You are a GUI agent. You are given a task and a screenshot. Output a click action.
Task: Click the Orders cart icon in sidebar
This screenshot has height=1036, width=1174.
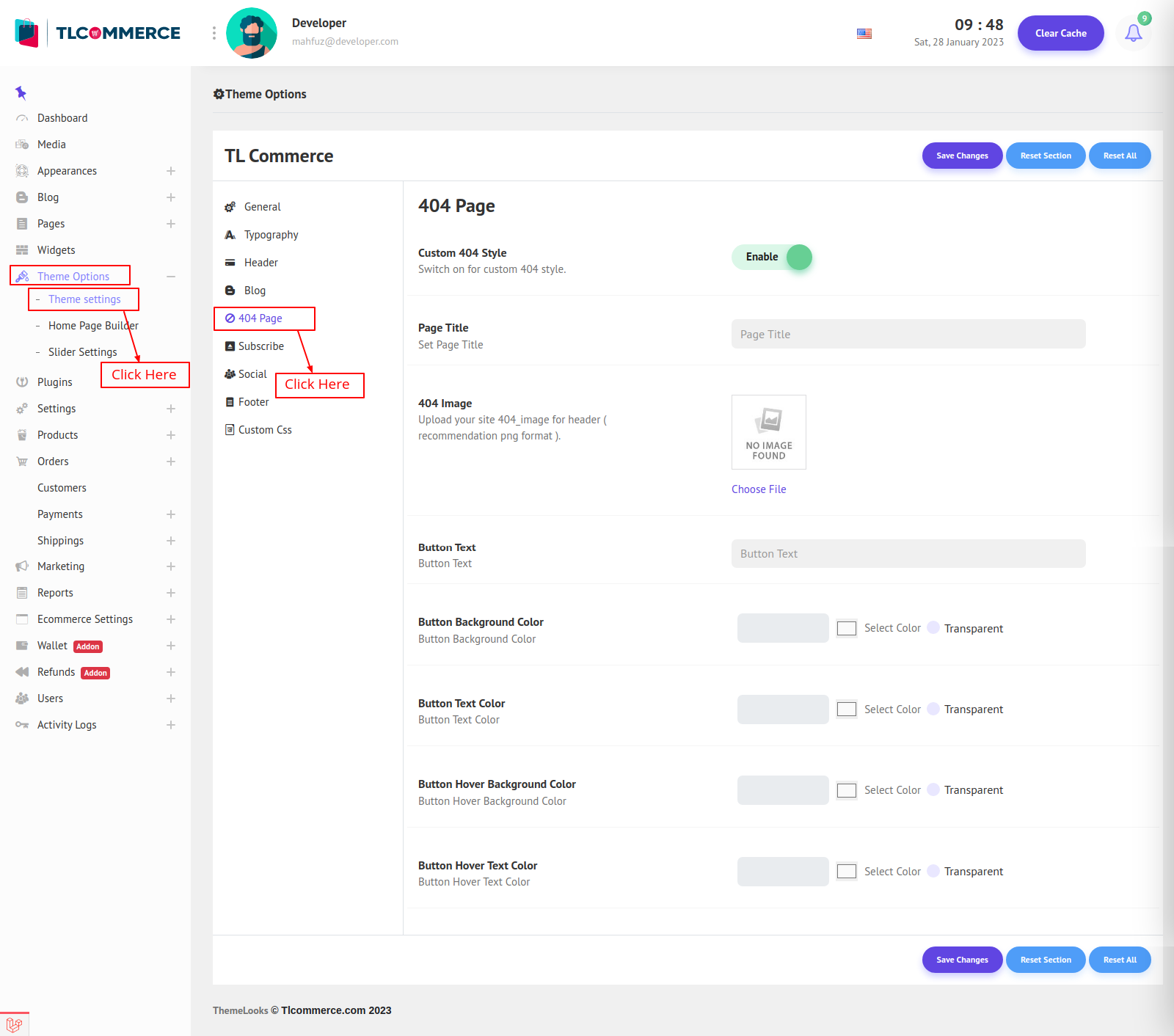point(22,462)
